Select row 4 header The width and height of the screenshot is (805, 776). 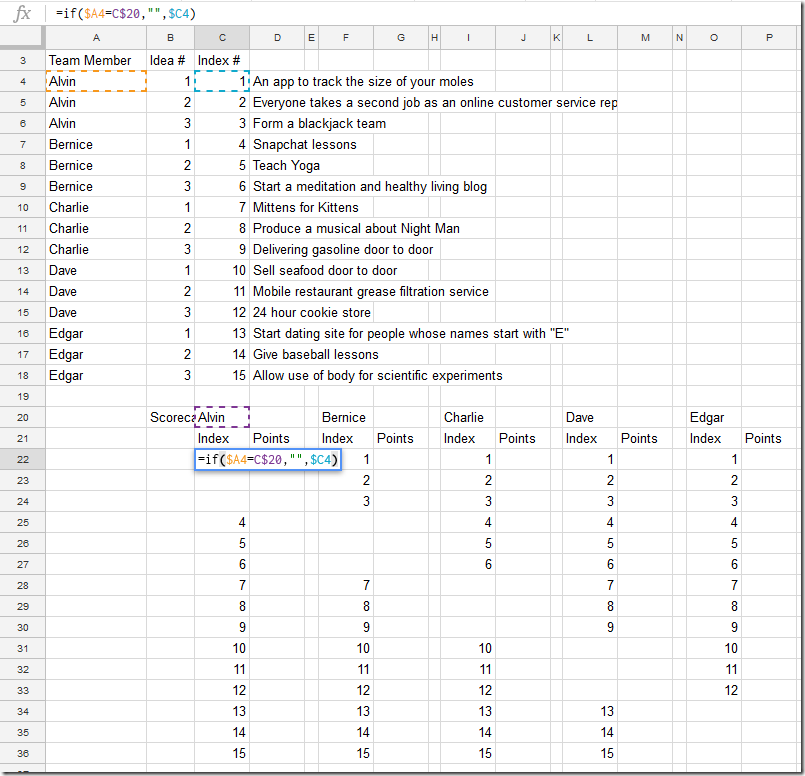pyautogui.click(x=23, y=82)
